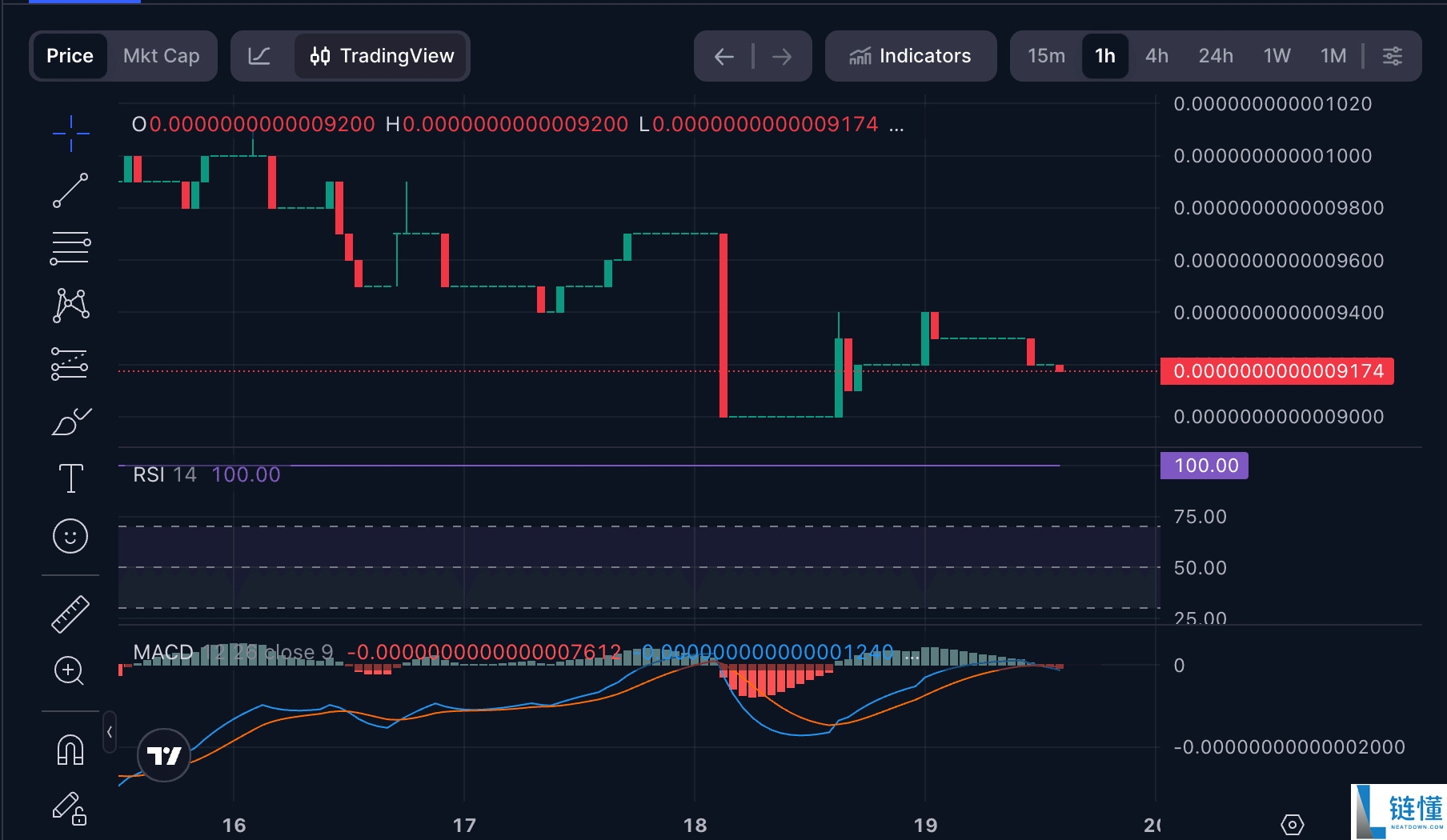Open timeframe display settings sliders
This screenshot has width=1447, height=840.
click(1393, 56)
